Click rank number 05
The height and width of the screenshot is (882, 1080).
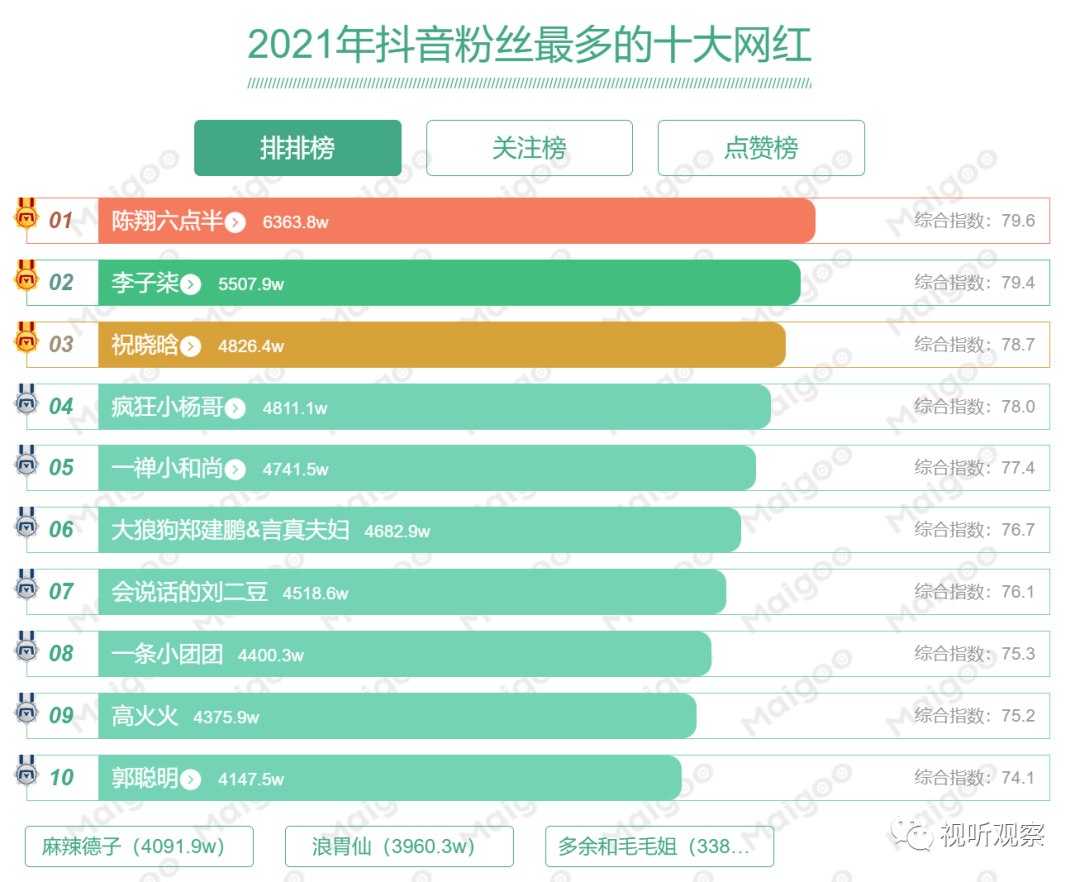[x=61, y=468]
